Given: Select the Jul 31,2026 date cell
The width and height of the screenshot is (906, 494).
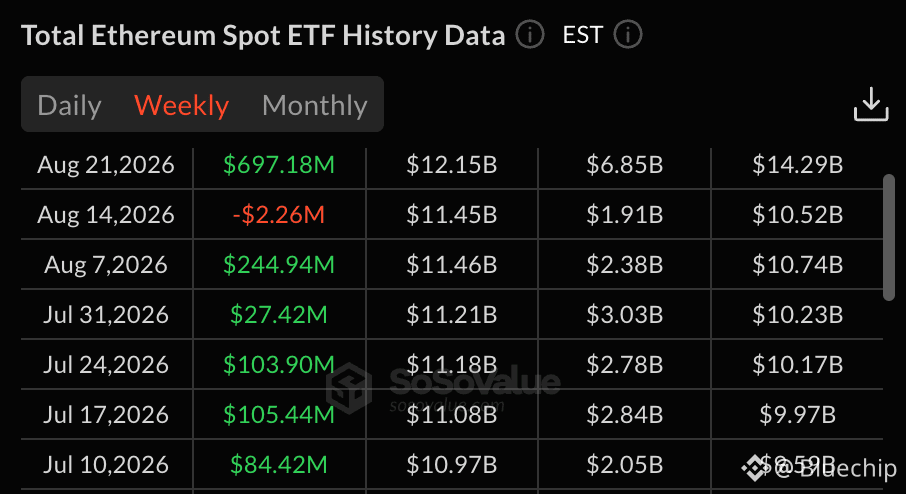Looking at the screenshot, I should [x=106, y=315].
